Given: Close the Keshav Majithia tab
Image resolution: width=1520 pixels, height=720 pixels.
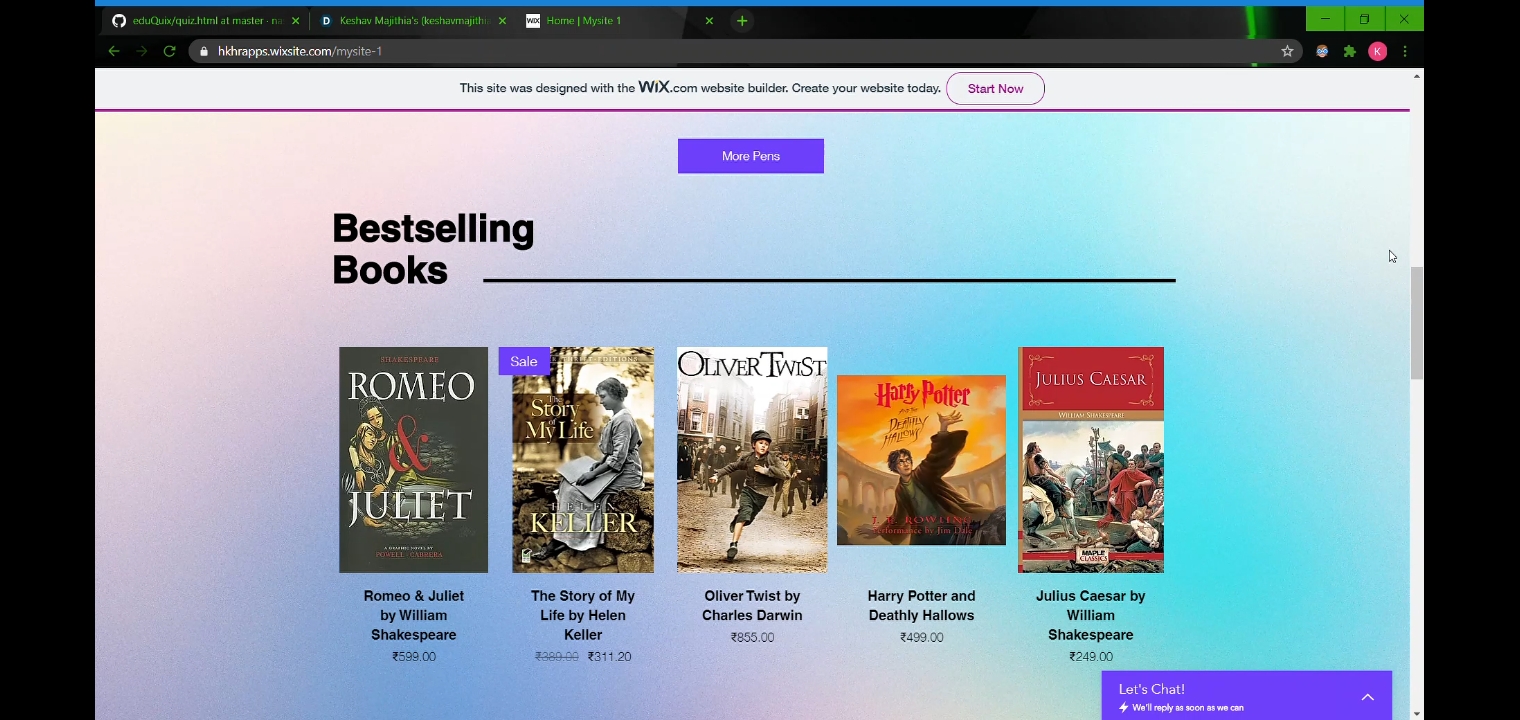Looking at the screenshot, I should pyautogui.click(x=502, y=20).
